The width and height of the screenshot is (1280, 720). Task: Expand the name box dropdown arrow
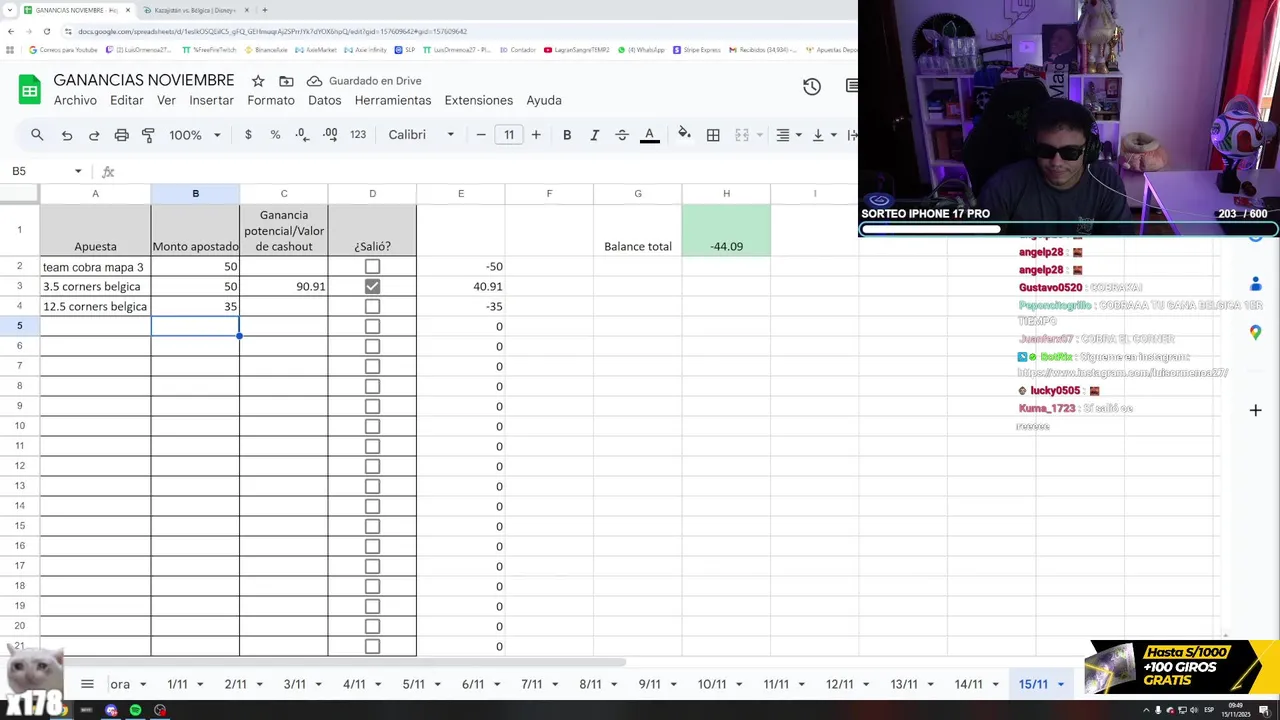77,172
